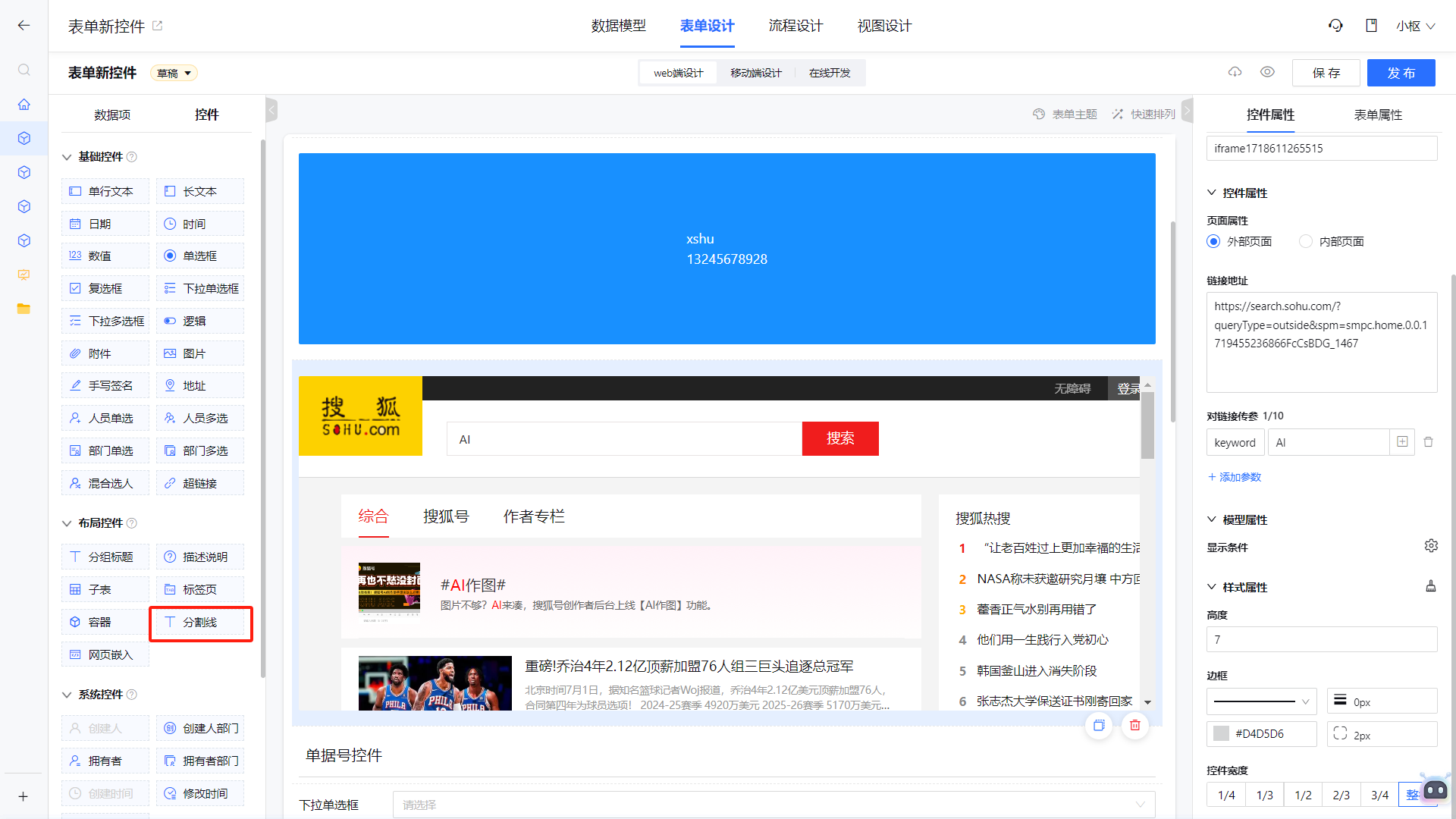1456x819 pixels.
Task: Preview the form with the eye icon
Action: [1267, 72]
